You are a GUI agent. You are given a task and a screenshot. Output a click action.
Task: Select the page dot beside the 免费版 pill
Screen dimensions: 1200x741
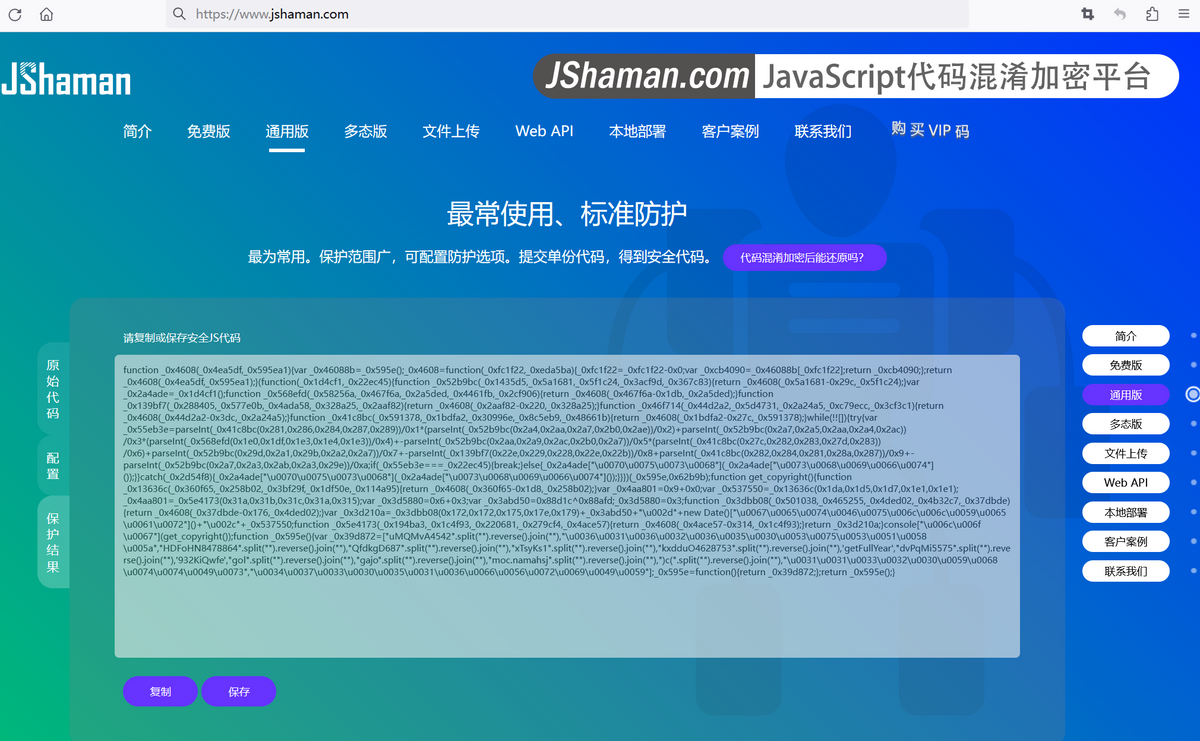[1194, 366]
